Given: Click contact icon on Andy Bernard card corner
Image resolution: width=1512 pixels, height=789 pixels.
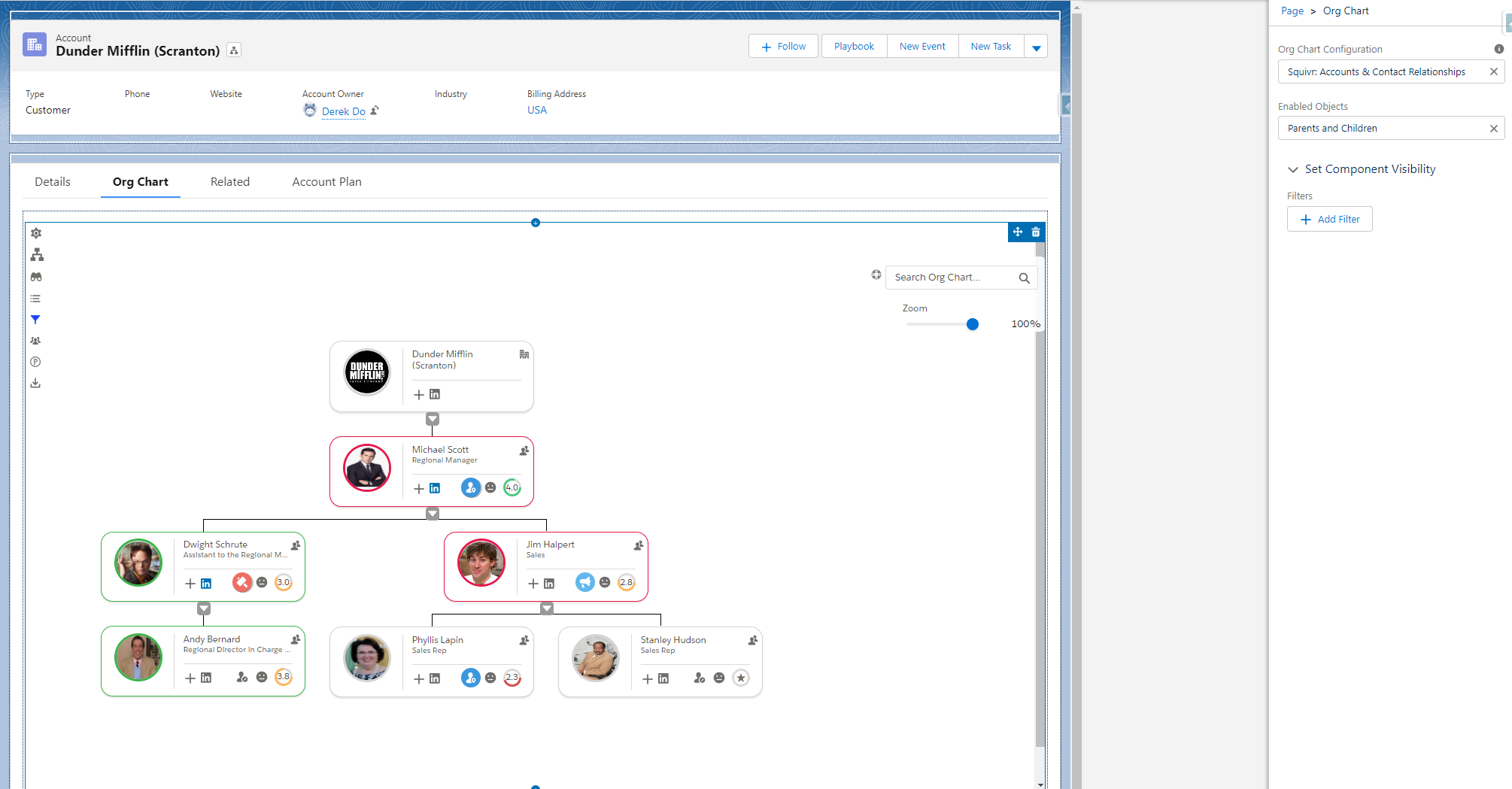Looking at the screenshot, I should [x=296, y=639].
